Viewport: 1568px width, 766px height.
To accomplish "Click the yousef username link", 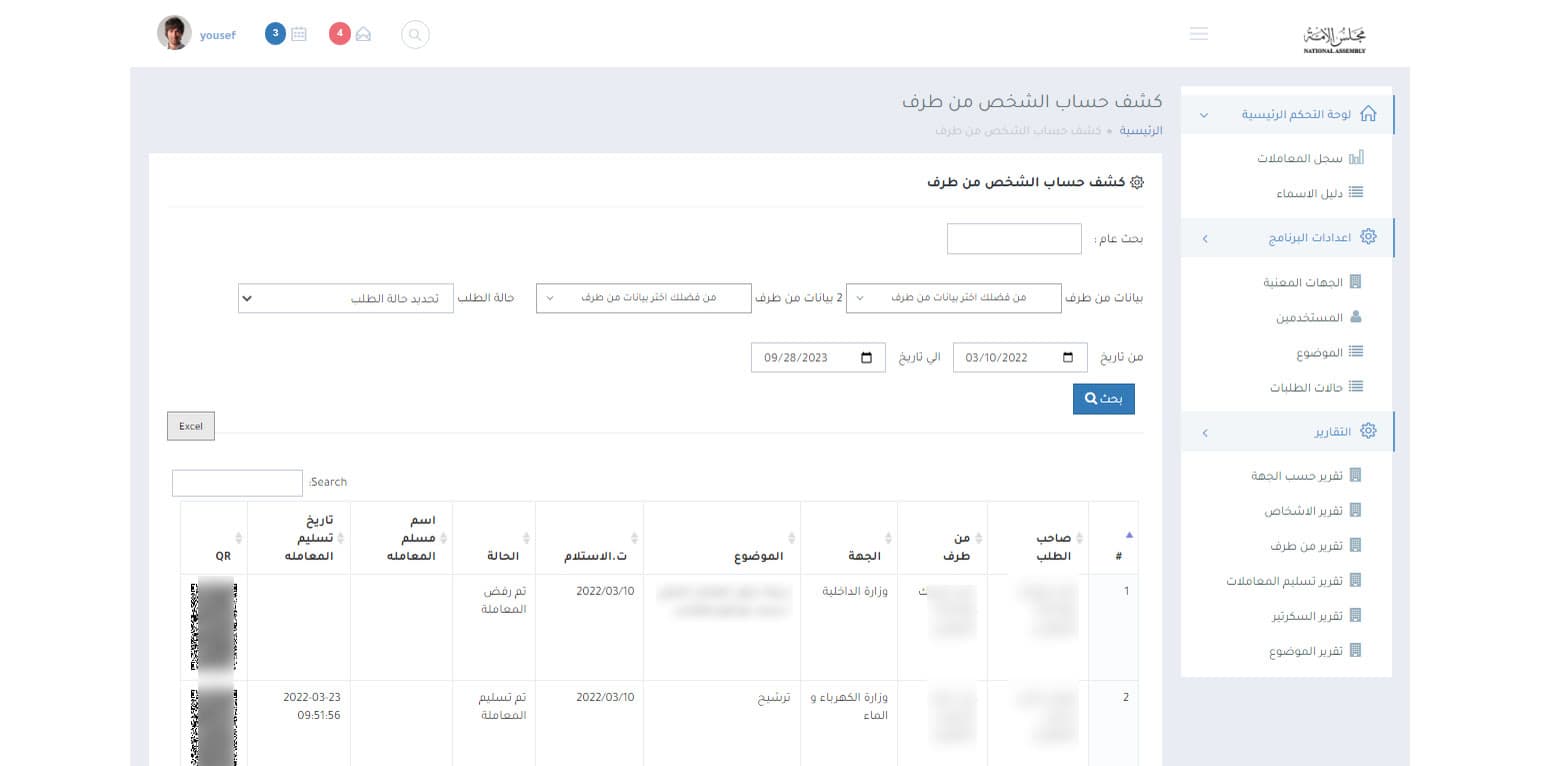I will click(x=218, y=35).
